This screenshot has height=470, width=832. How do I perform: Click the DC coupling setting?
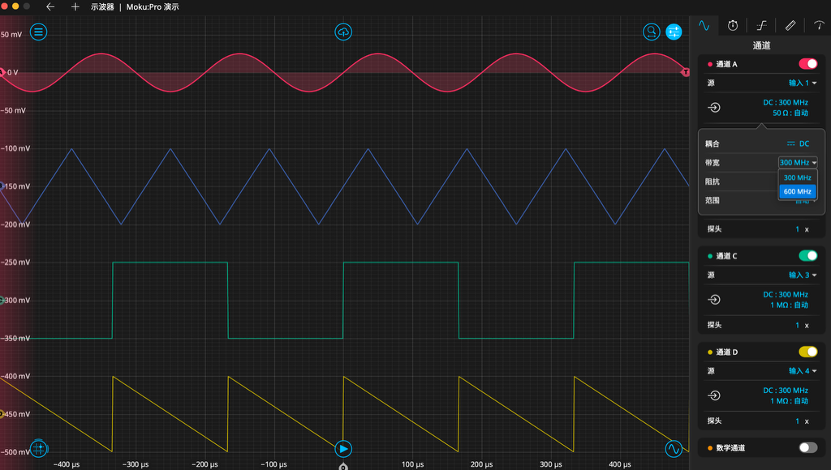pos(798,144)
